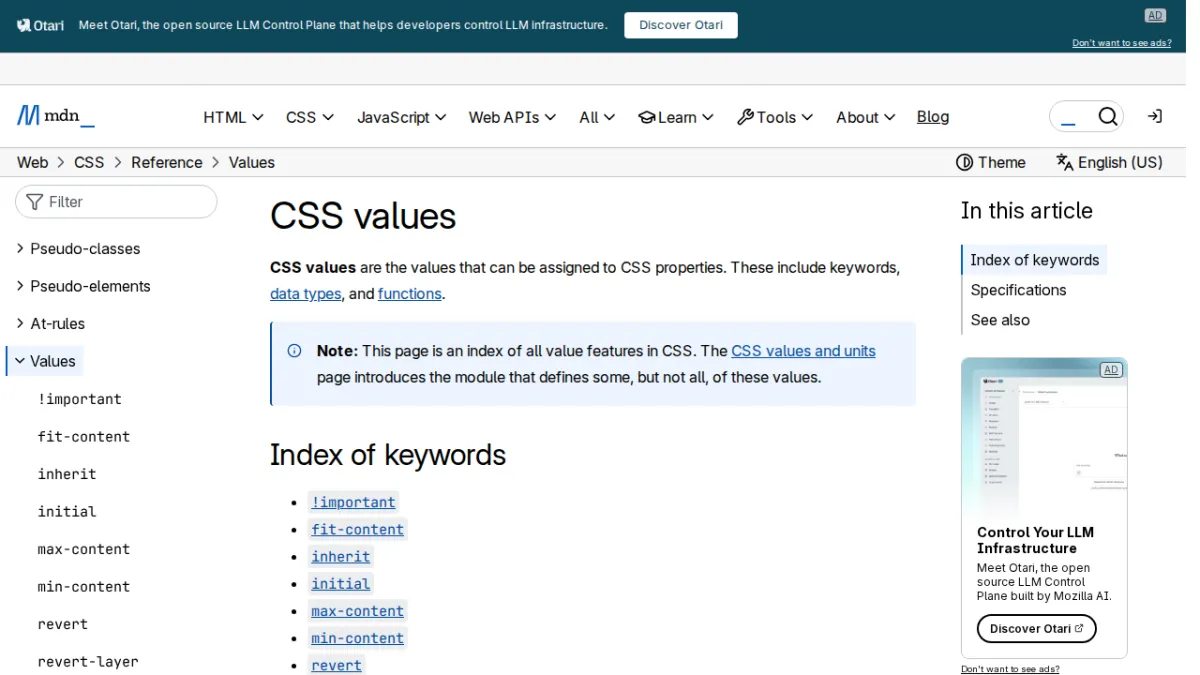The image size is (1200, 675).
Task: Go to Web breadcrumb
Action: 33,162
